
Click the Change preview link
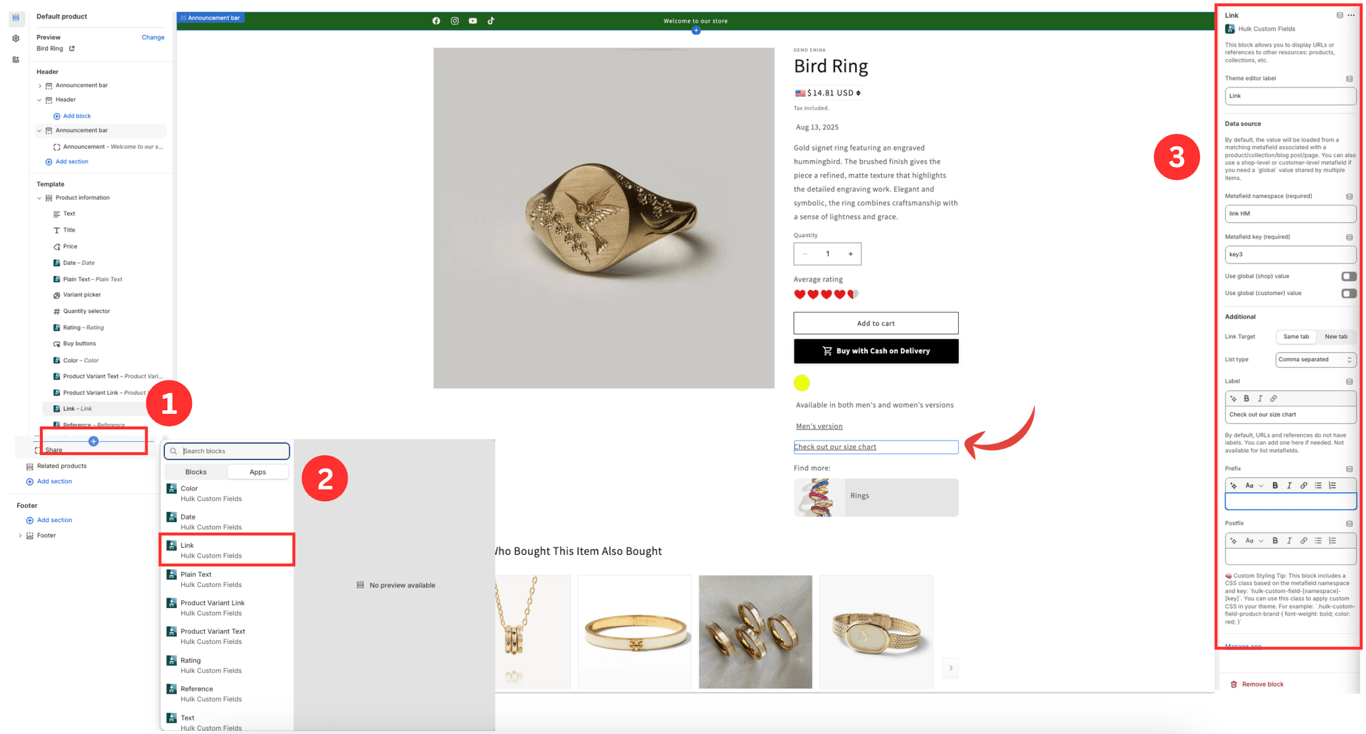(x=153, y=37)
